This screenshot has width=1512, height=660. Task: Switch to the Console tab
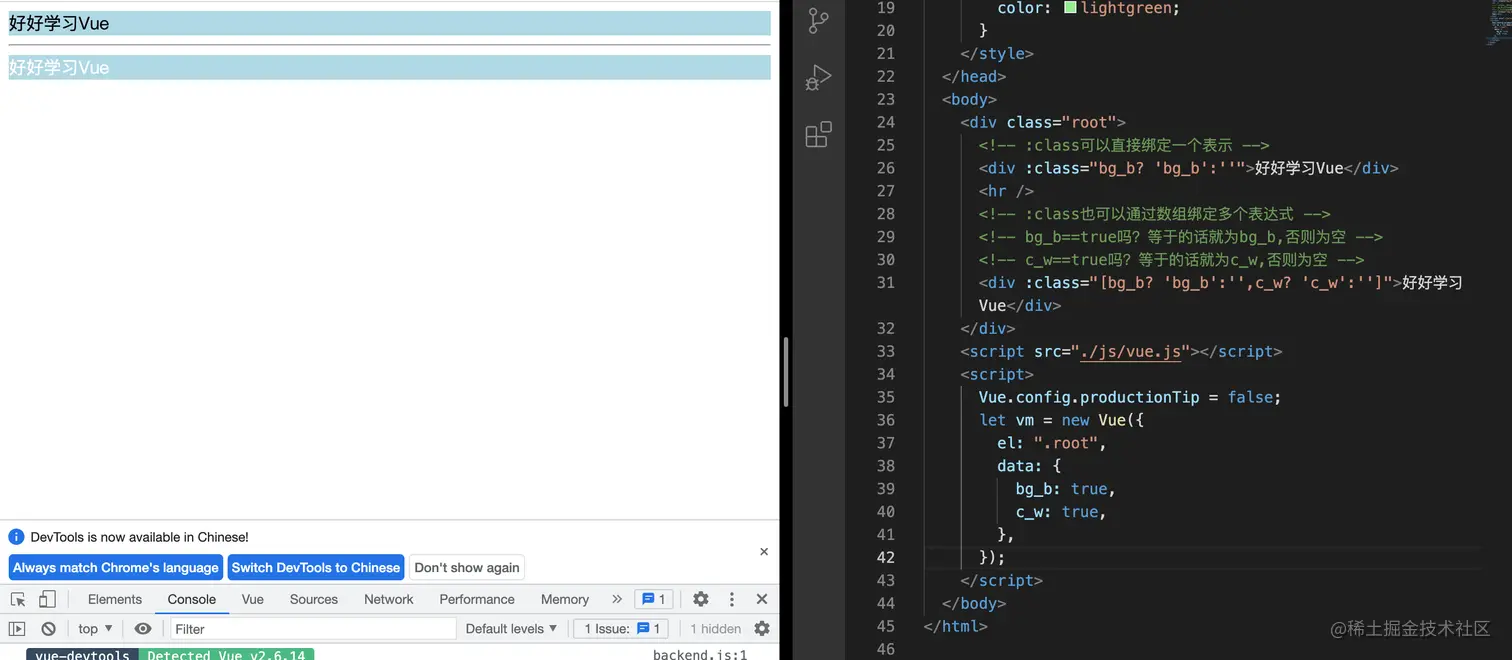pyautogui.click(x=192, y=599)
